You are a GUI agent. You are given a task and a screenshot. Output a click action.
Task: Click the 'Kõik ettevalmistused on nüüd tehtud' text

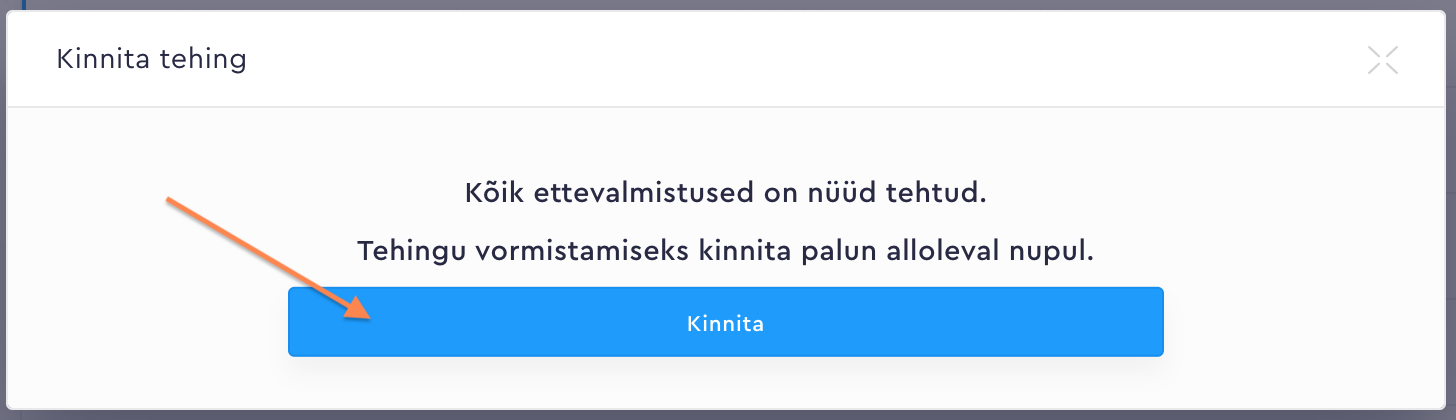coord(726,193)
